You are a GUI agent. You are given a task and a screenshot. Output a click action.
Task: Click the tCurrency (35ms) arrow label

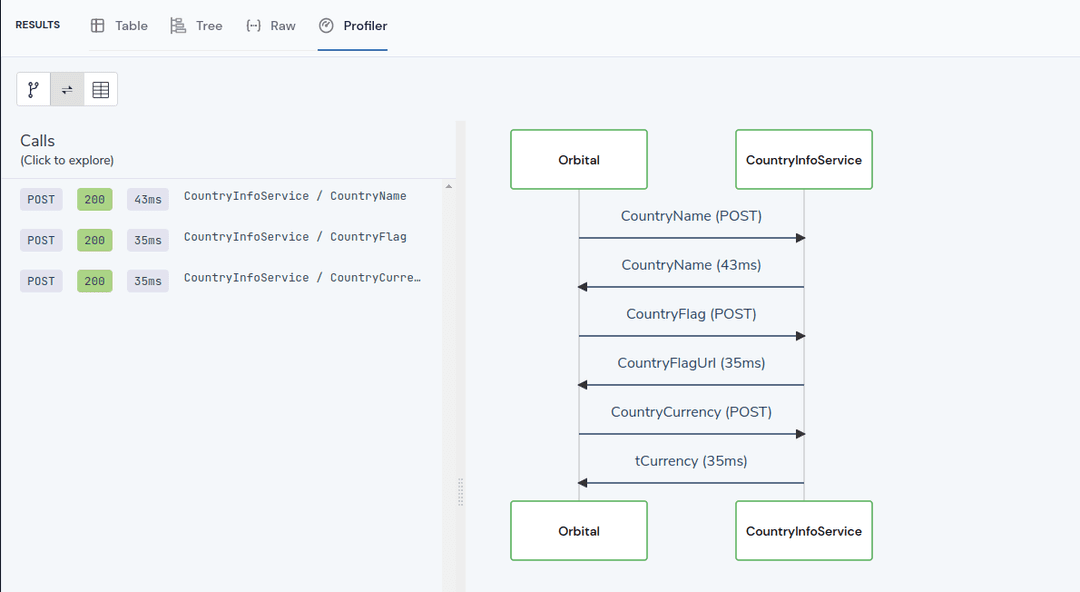(691, 461)
